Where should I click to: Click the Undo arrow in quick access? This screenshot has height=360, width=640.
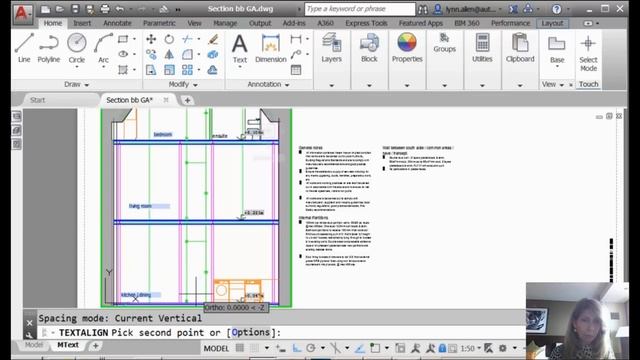[120, 9]
